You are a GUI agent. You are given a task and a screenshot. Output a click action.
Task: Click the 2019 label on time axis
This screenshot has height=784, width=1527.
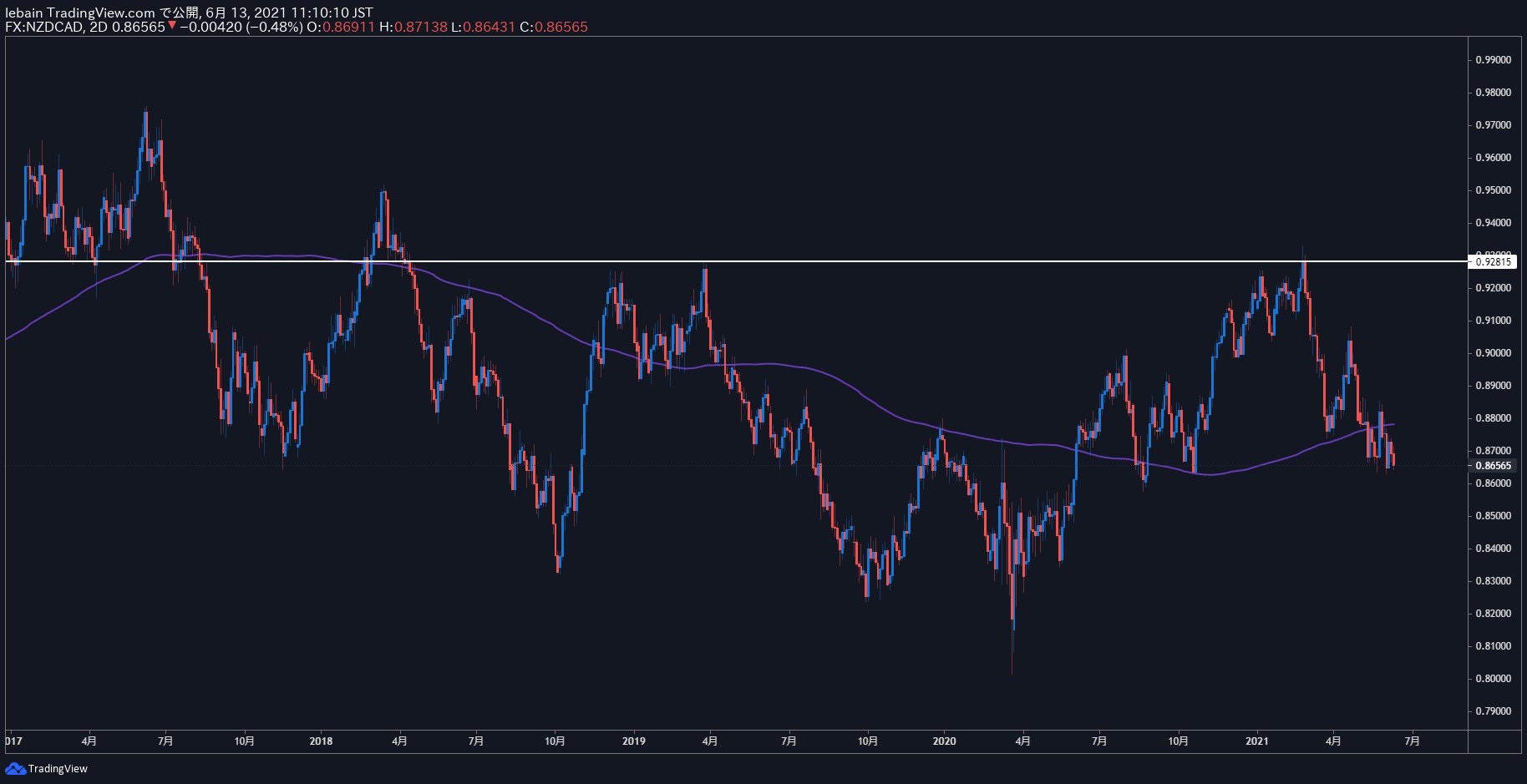634,741
